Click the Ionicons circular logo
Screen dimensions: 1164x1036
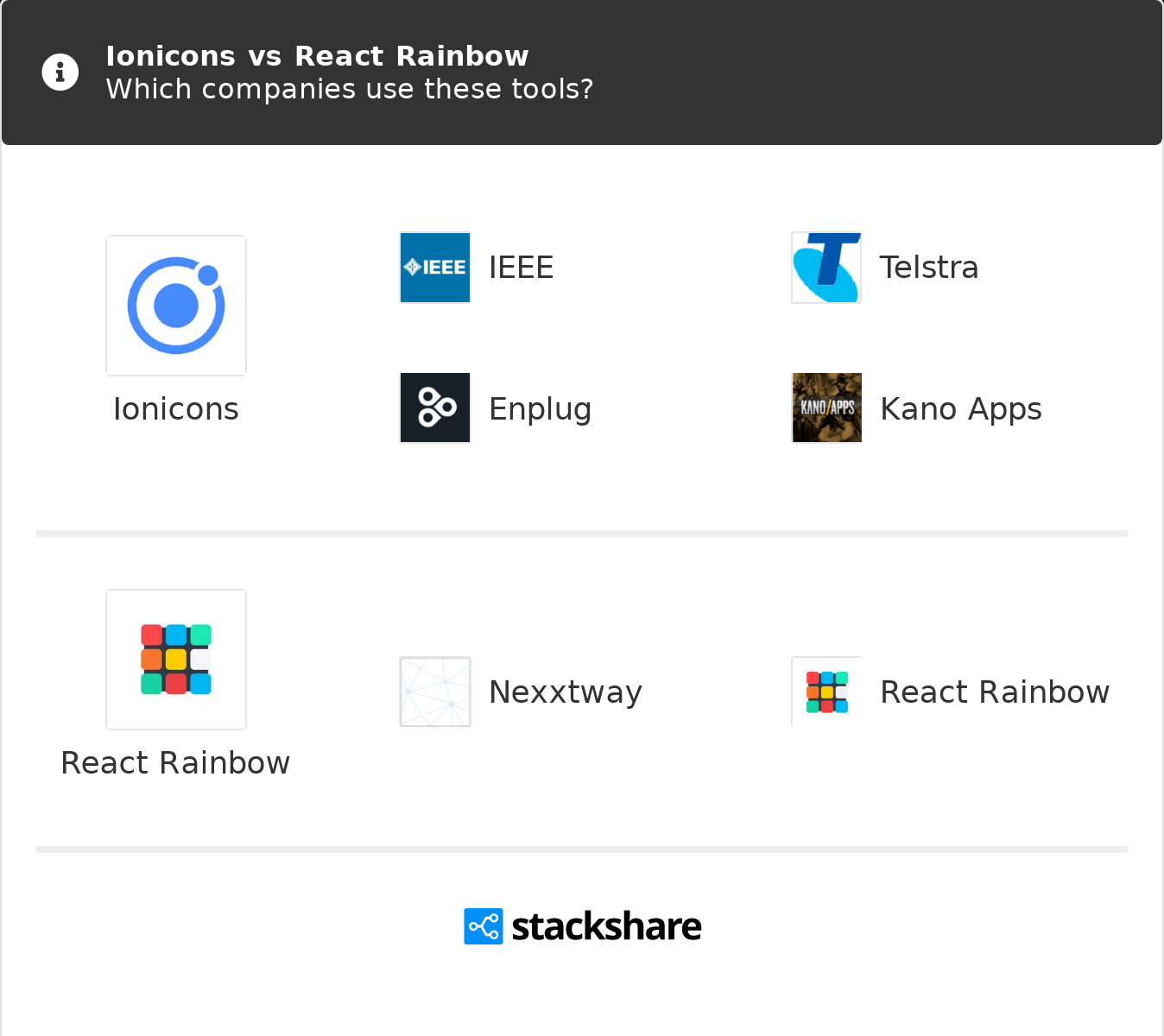tap(175, 305)
